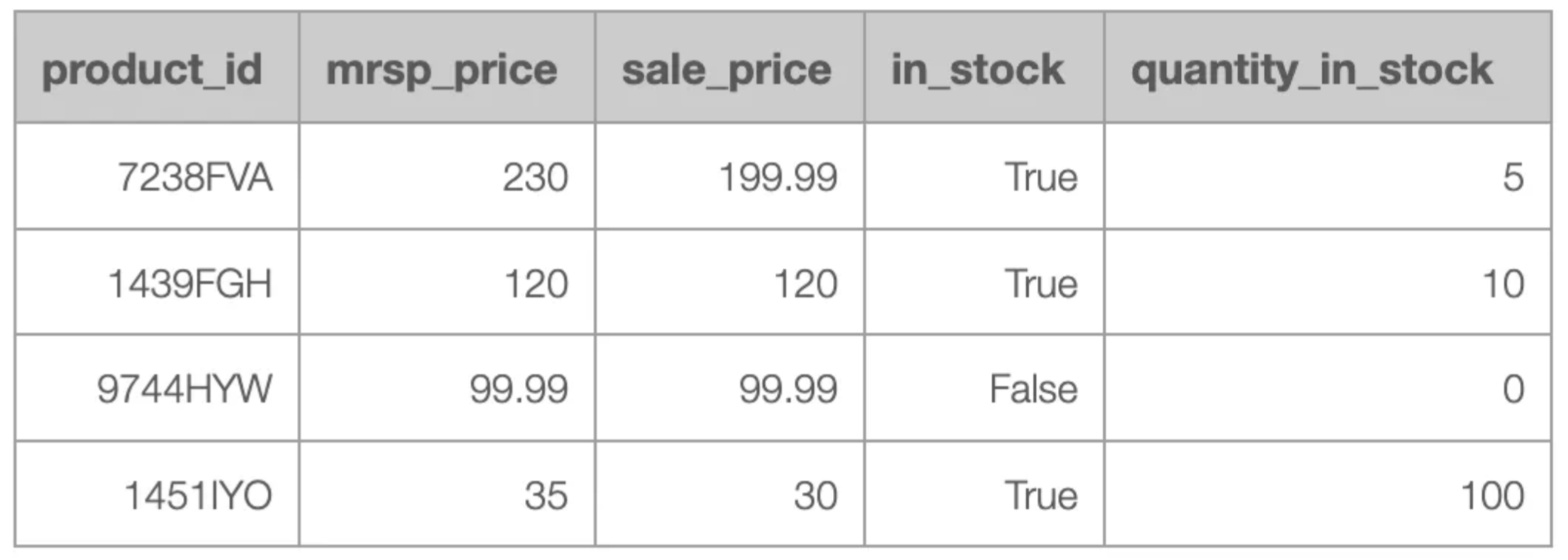
Task: Click the sale_price value 30
Action: [815, 496]
